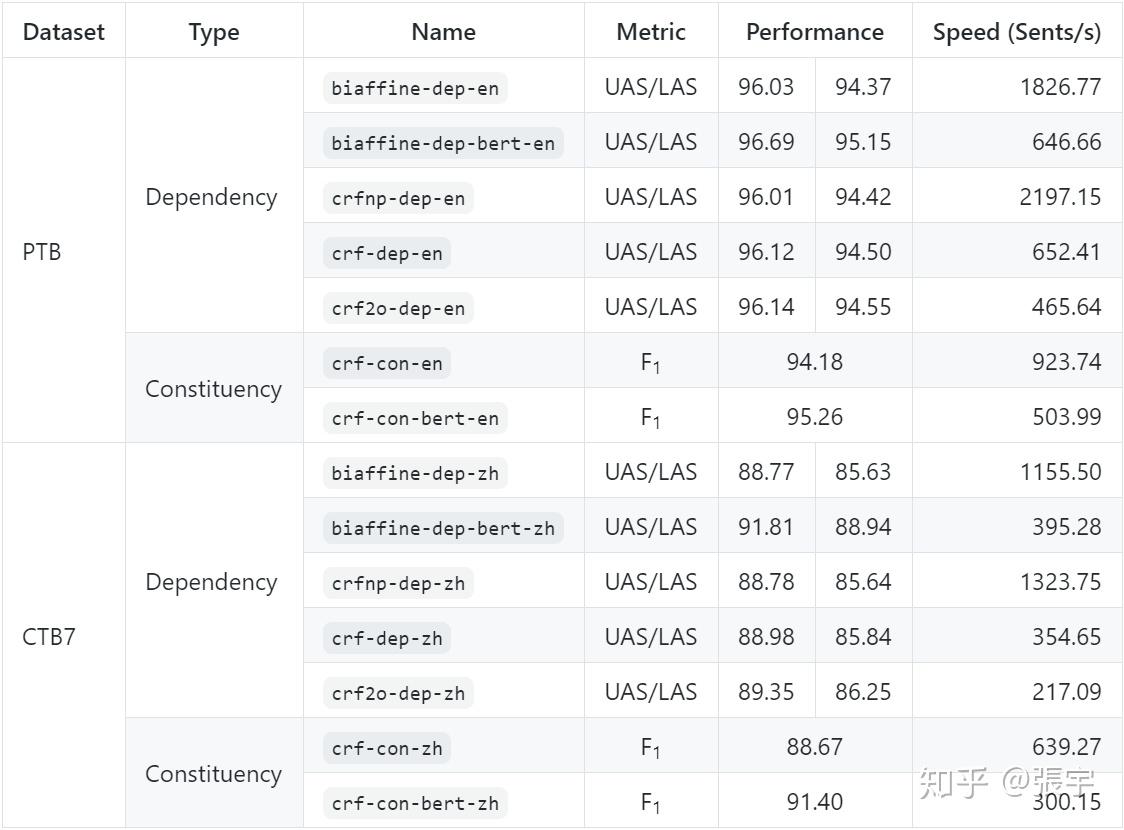The image size is (1124, 830).
Task: Click the biaffine-dep-bert-en model name
Action: pos(443,143)
